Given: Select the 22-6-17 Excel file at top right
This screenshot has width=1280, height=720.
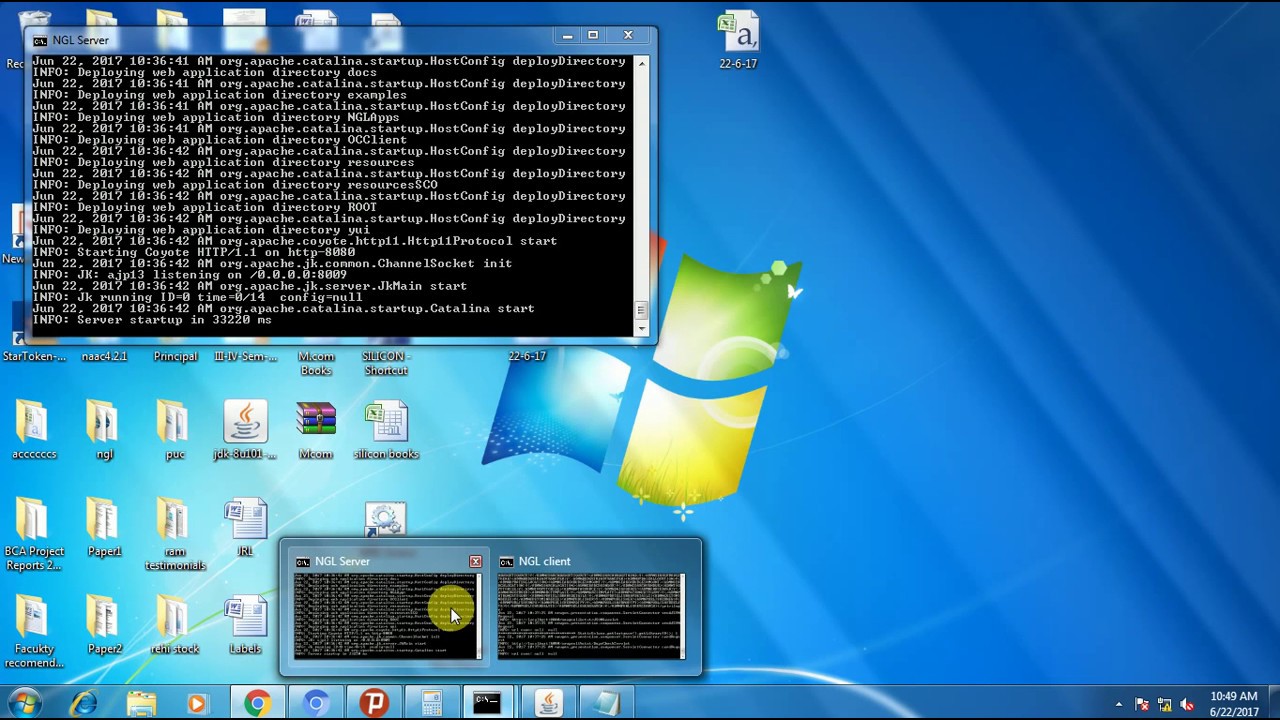Looking at the screenshot, I should [x=739, y=40].
